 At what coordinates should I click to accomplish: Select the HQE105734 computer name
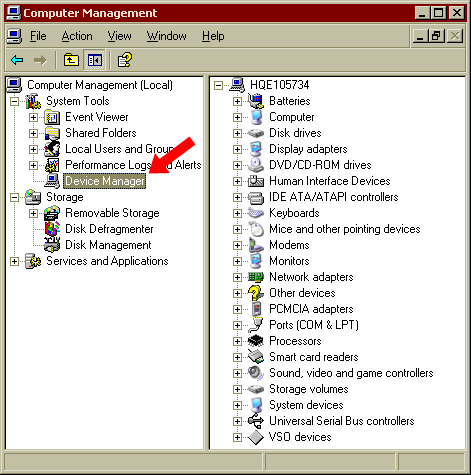pyautogui.click(x=279, y=85)
